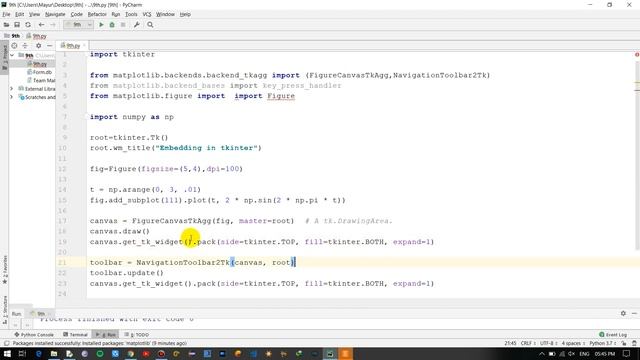
Task: Select the Team Mat file in project tree
Action: [41, 80]
